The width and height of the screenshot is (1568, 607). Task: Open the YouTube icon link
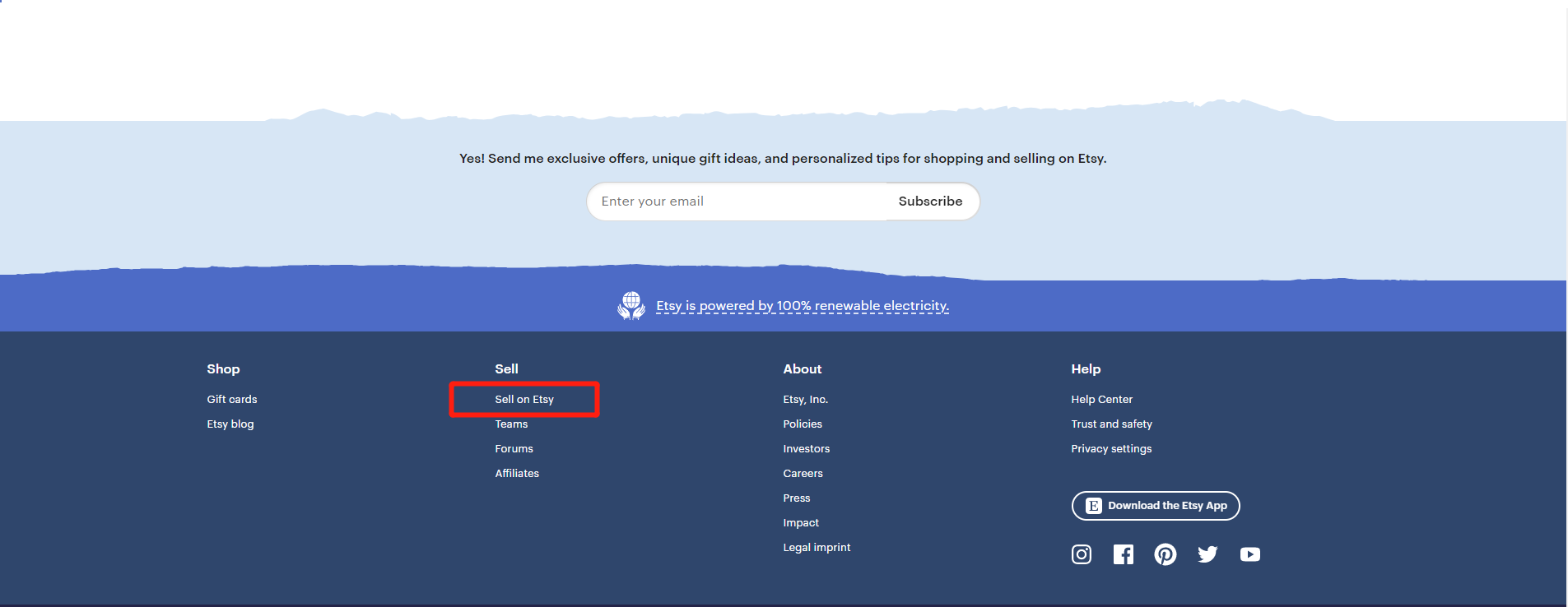(x=1249, y=554)
